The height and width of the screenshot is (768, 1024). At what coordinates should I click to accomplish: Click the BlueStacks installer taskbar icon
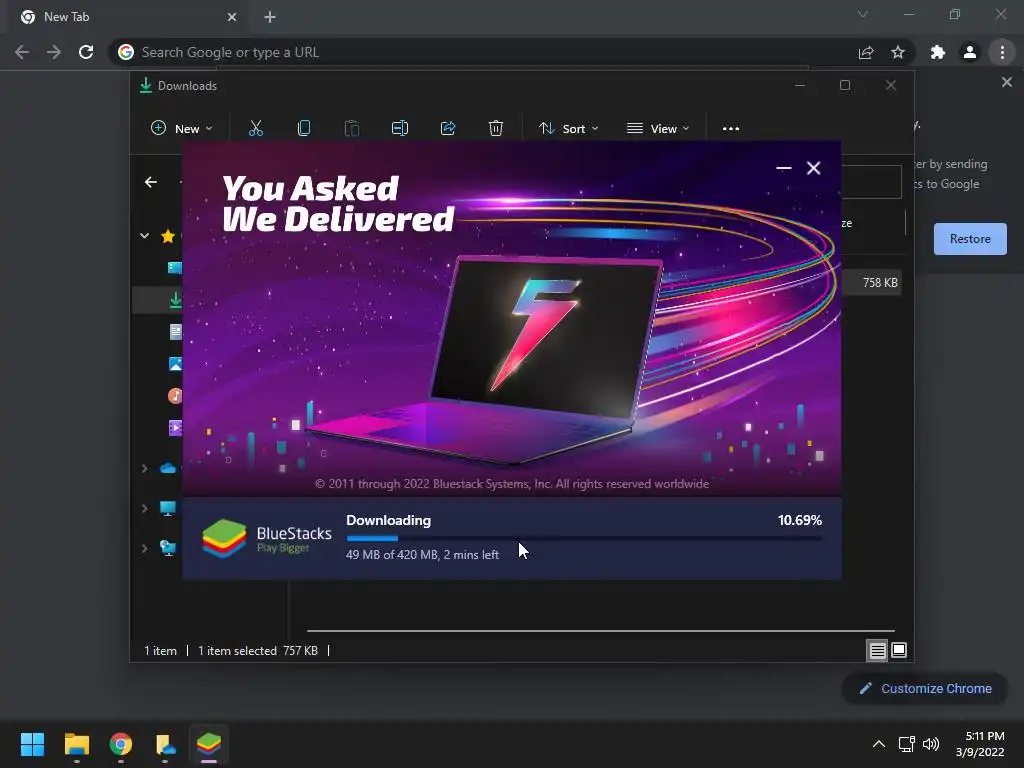pyautogui.click(x=209, y=744)
